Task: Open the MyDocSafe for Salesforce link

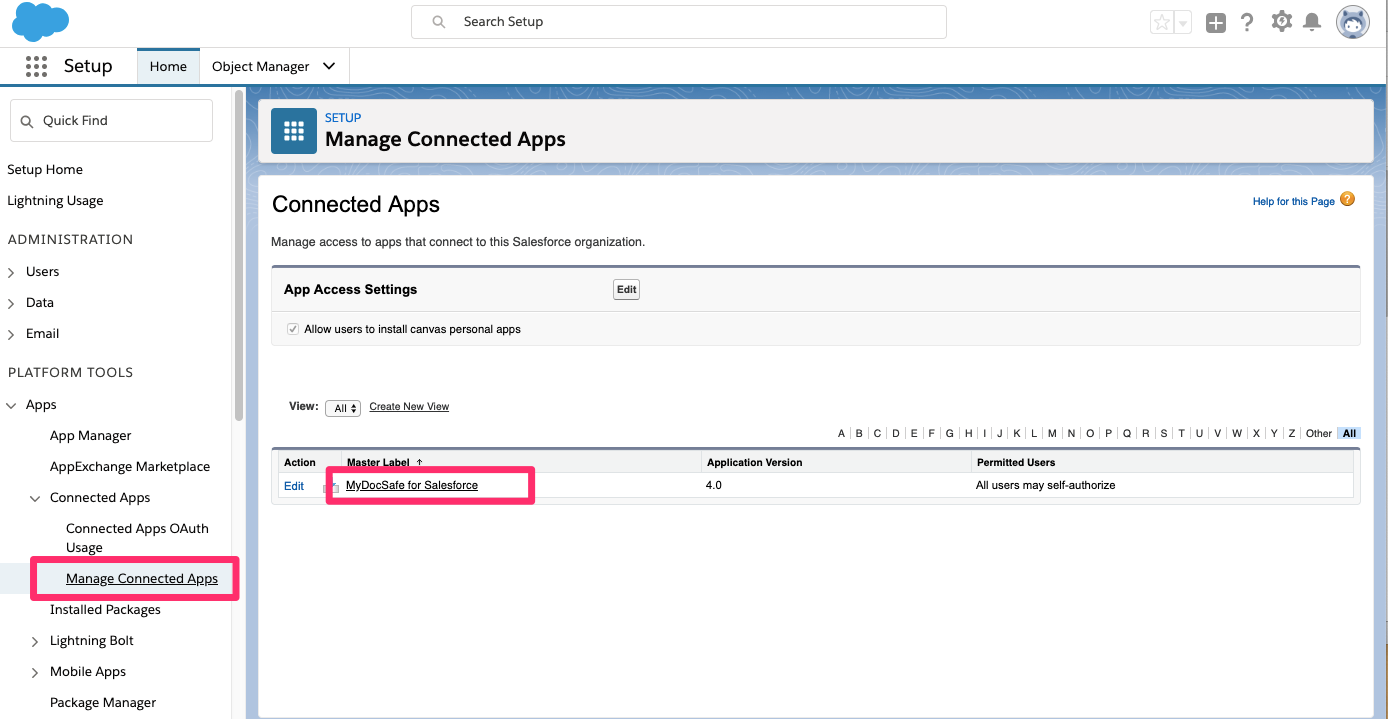Action: pos(412,485)
